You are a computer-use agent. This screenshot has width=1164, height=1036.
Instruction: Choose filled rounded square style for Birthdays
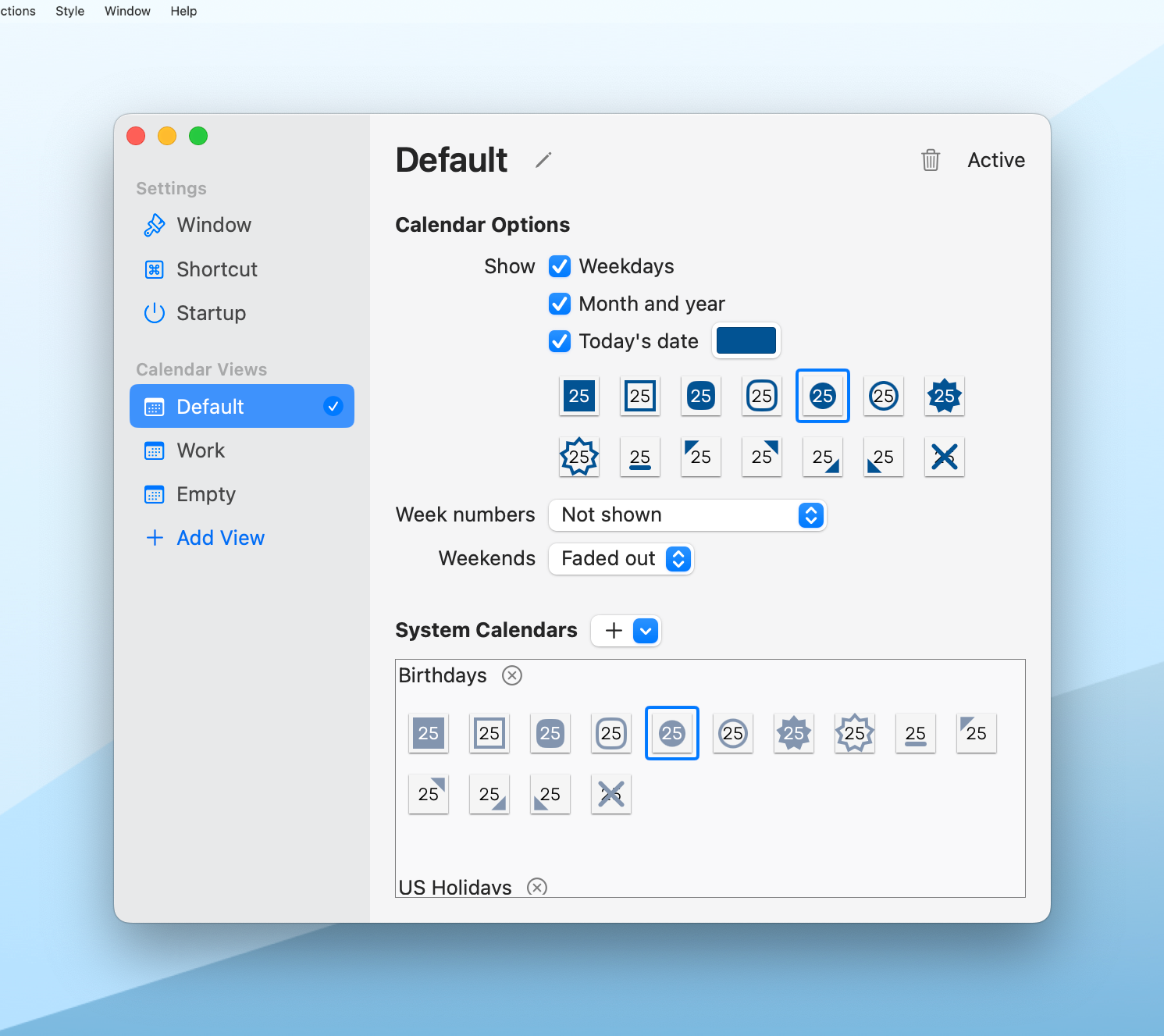pos(550,733)
